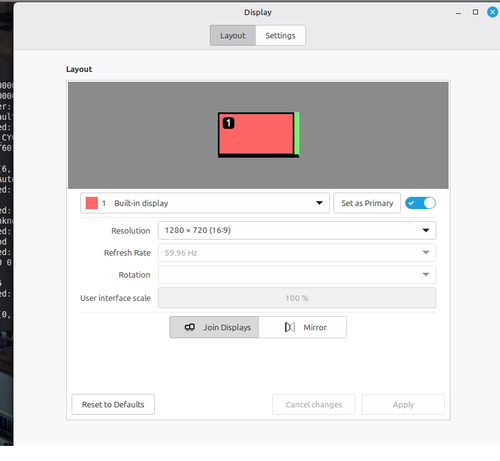
Task: Open the Rotation dropdown
Action: point(297,275)
